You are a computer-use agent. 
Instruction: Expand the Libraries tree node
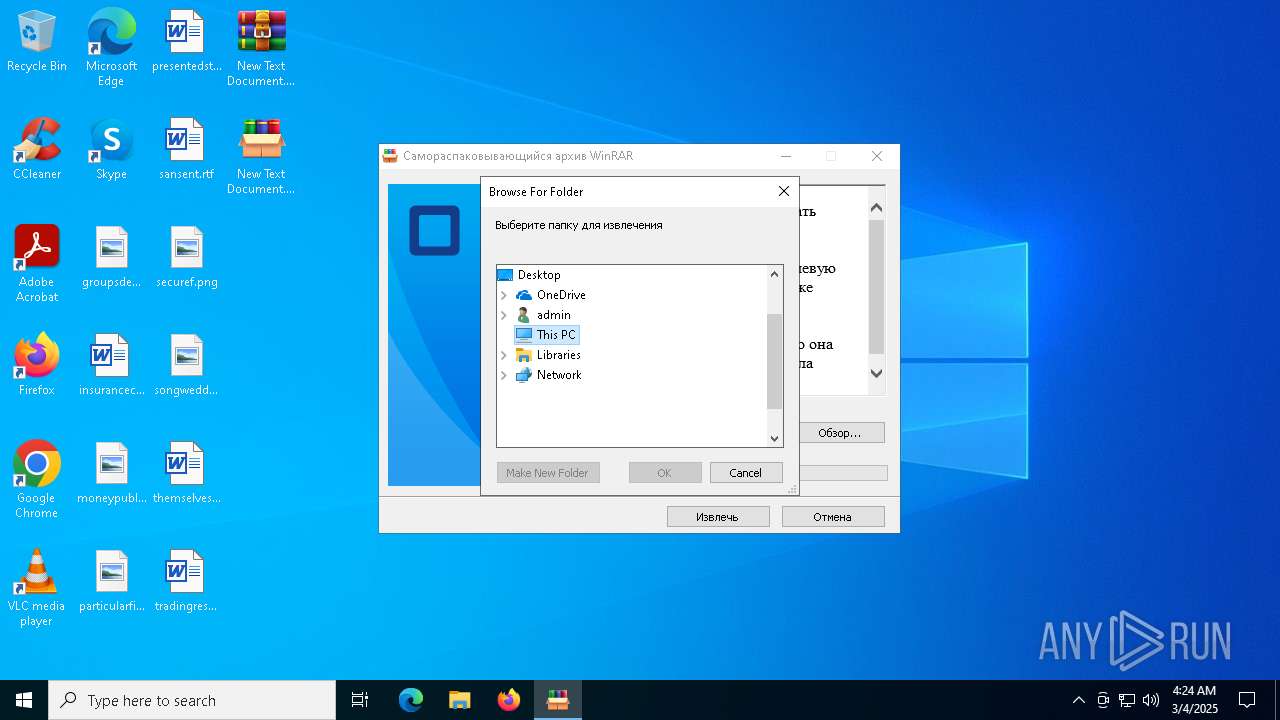tap(504, 355)
